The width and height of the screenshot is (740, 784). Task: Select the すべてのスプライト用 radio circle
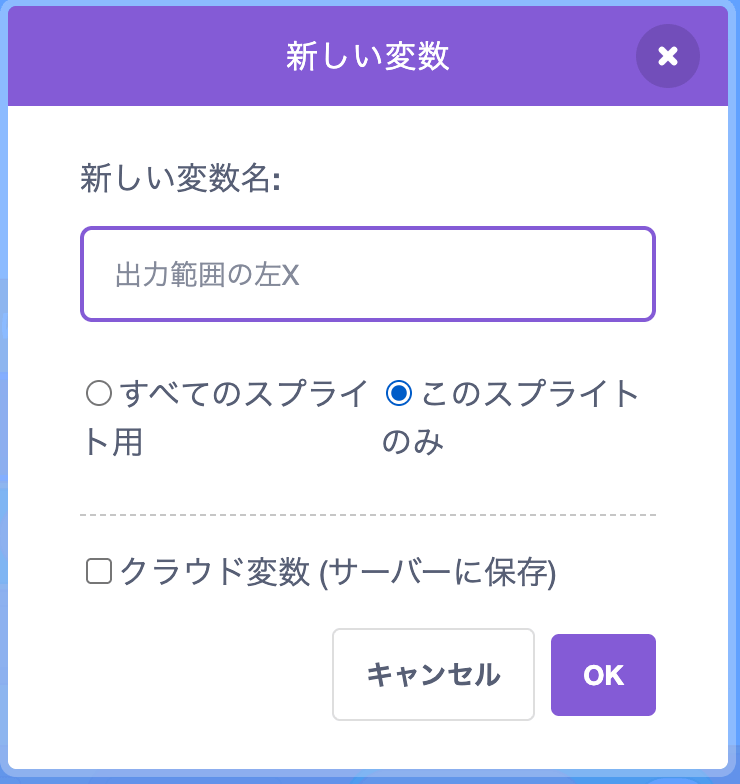[99, 393]
